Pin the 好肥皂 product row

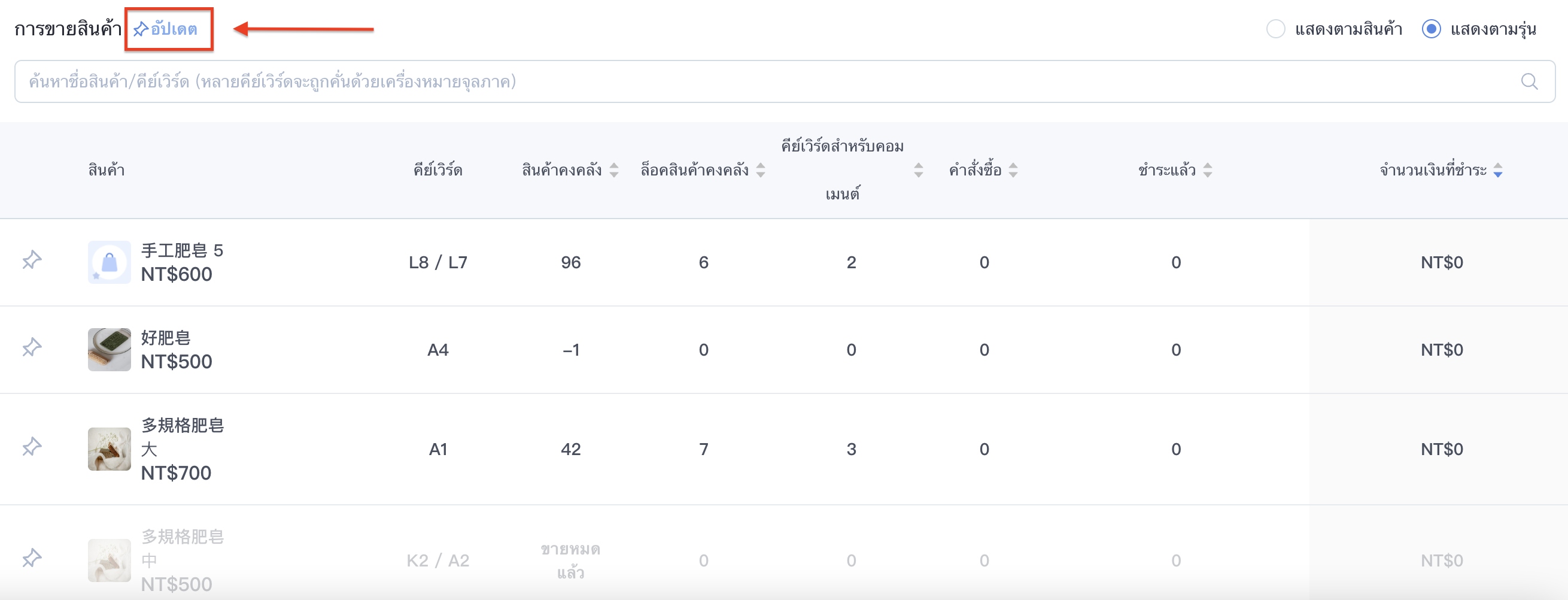32,348
